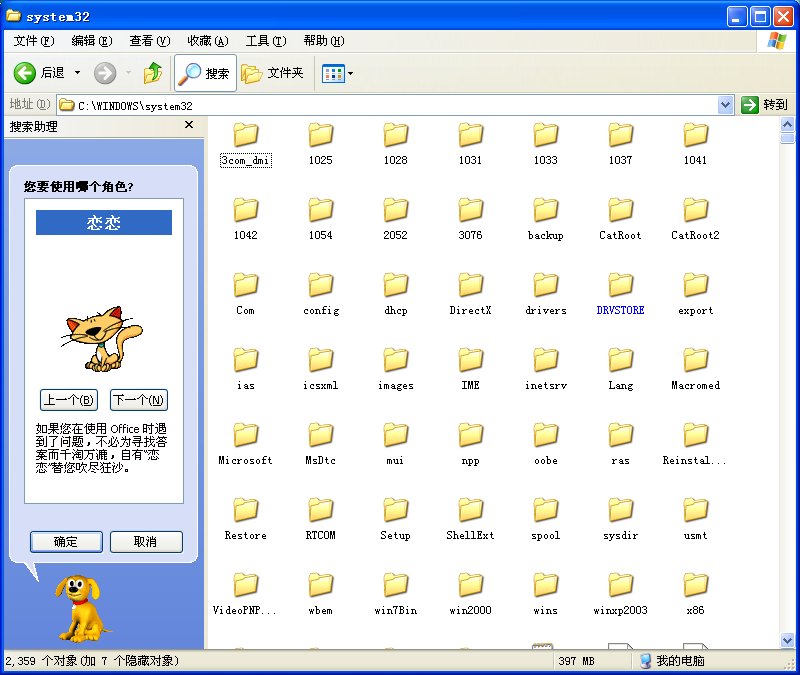Screen dimensions: 800x675
Task: Click the vertical scrollbar thumb
Action: 787,138
